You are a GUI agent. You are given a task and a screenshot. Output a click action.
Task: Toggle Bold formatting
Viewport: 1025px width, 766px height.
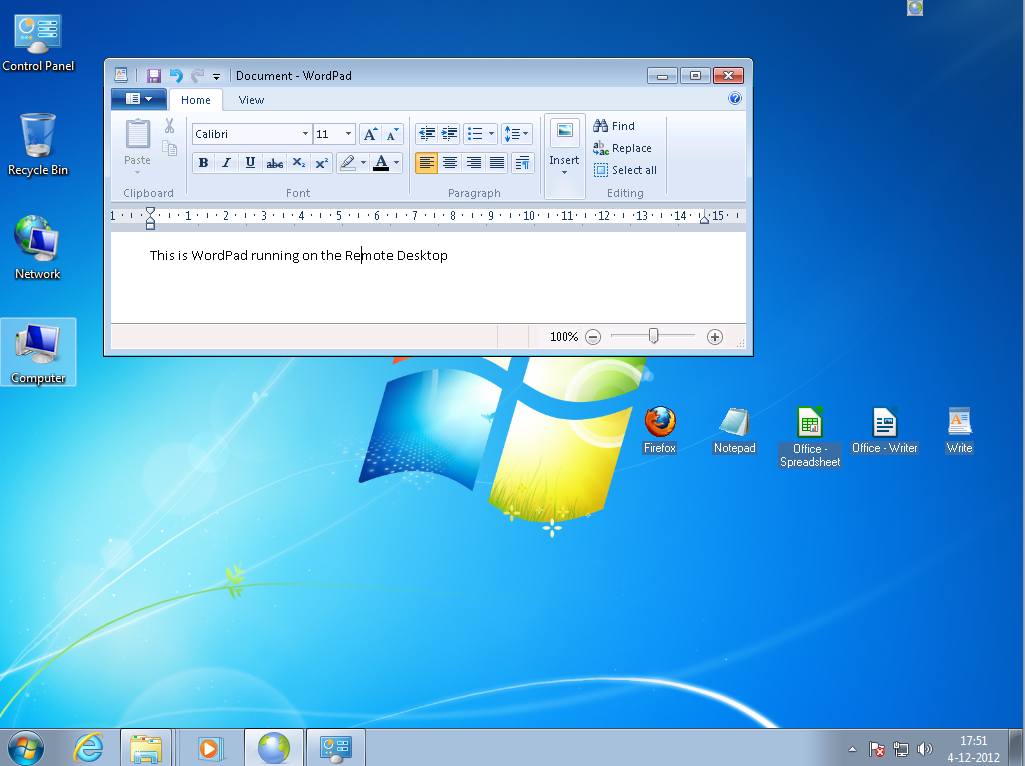204,163
